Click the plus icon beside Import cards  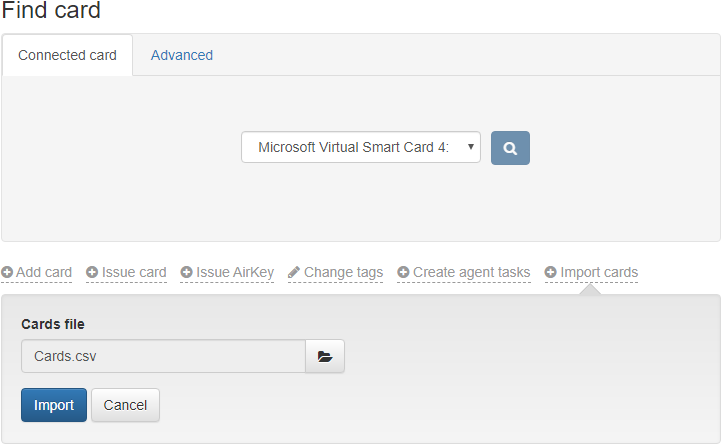click(x=551, y=272)
